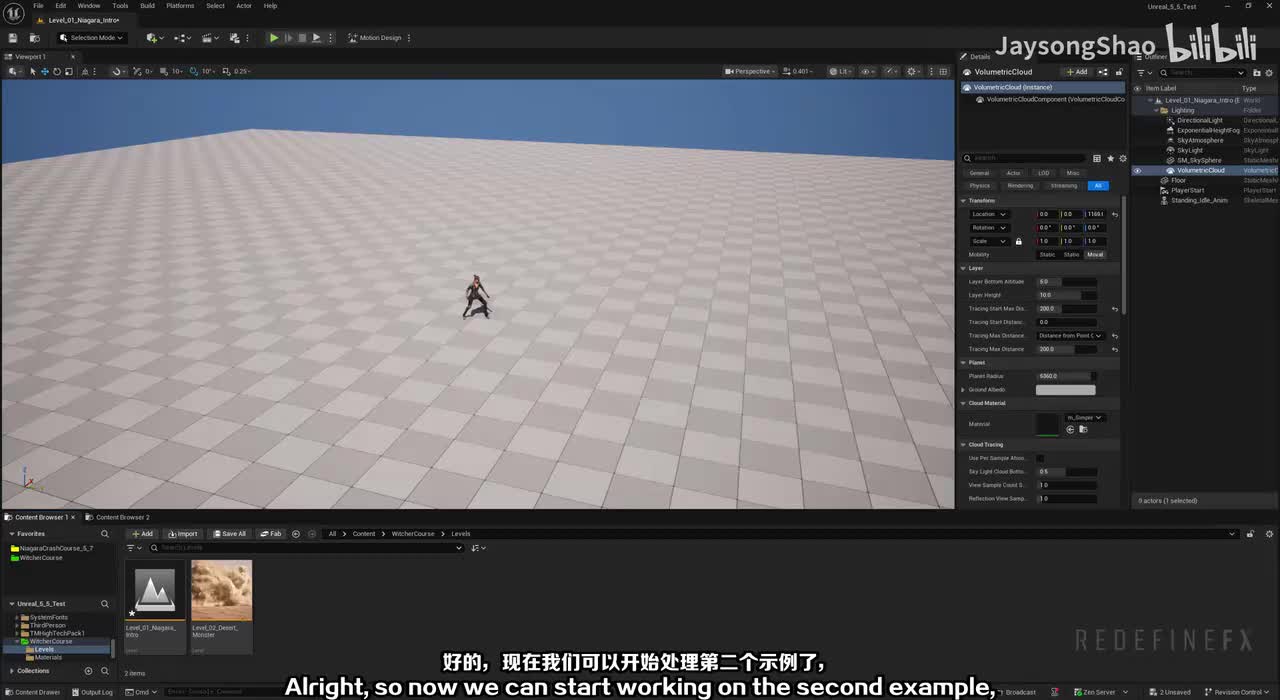Open the File menu

tap(38, 5)
